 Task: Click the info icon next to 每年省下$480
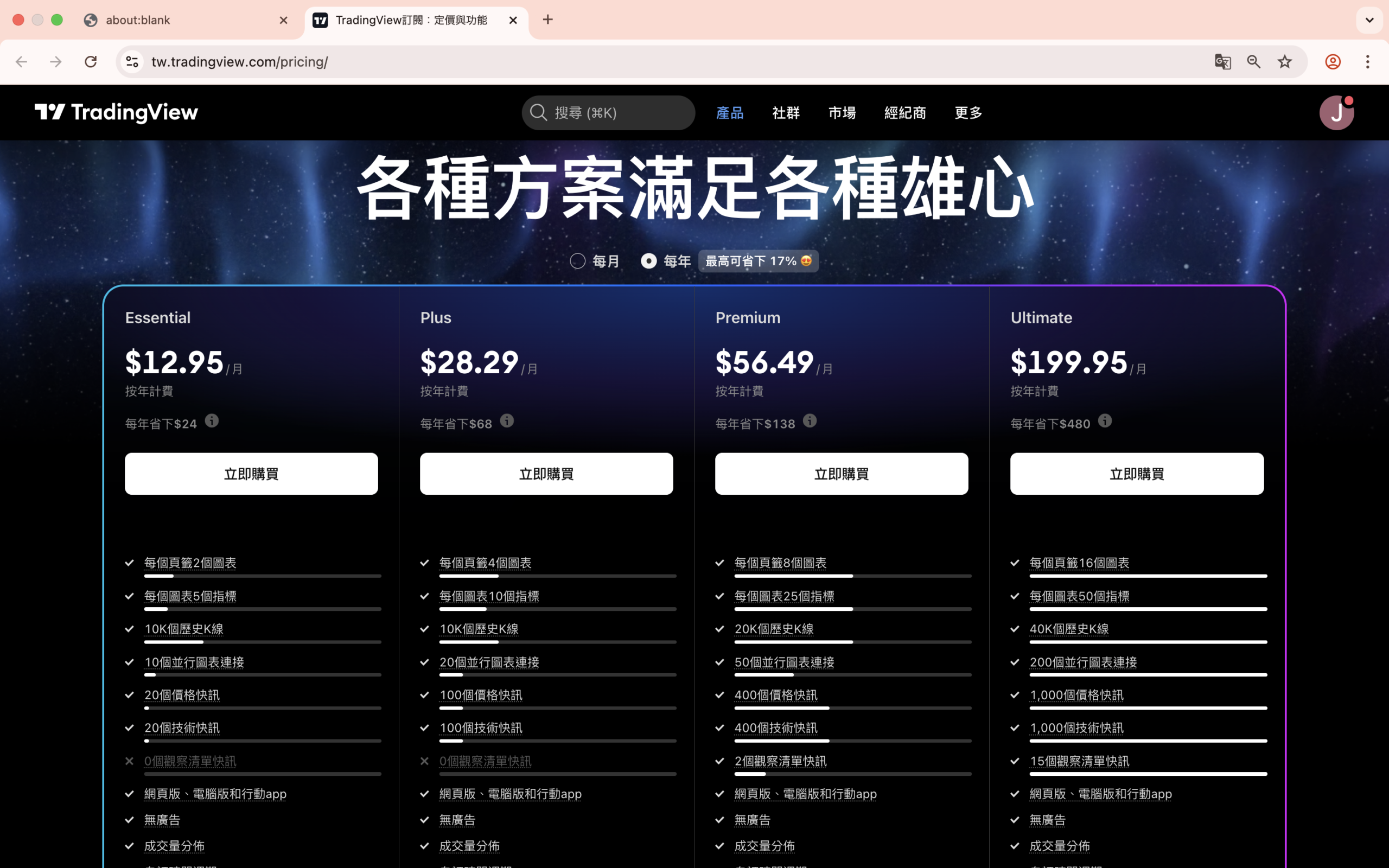pos(1105,421)
